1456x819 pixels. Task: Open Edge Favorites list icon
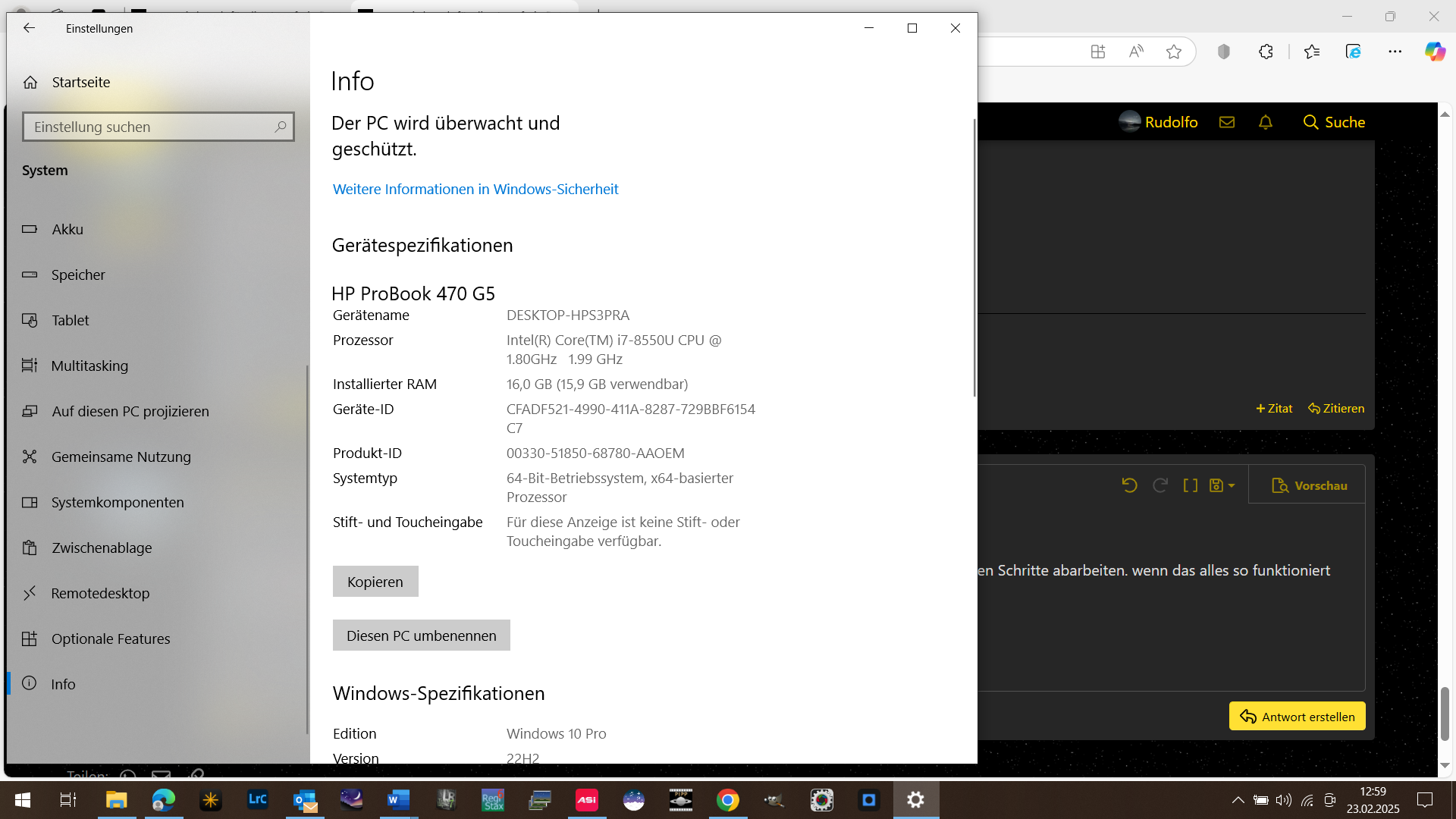click(1312, 52)
